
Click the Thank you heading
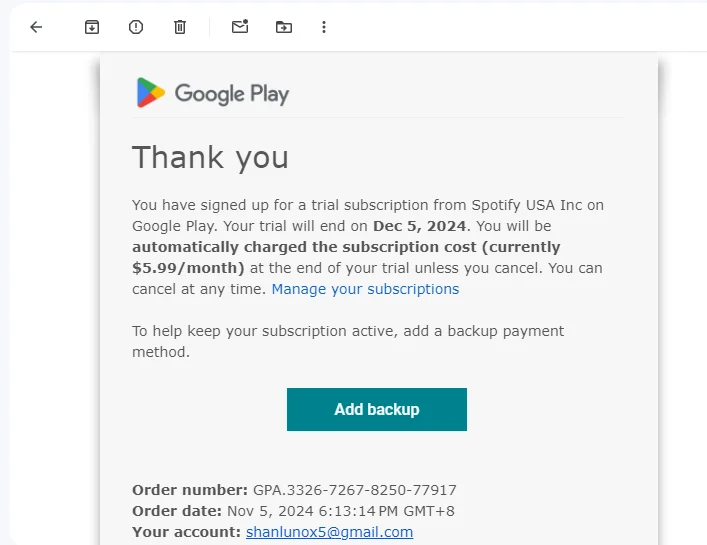[x=210, y=158]
